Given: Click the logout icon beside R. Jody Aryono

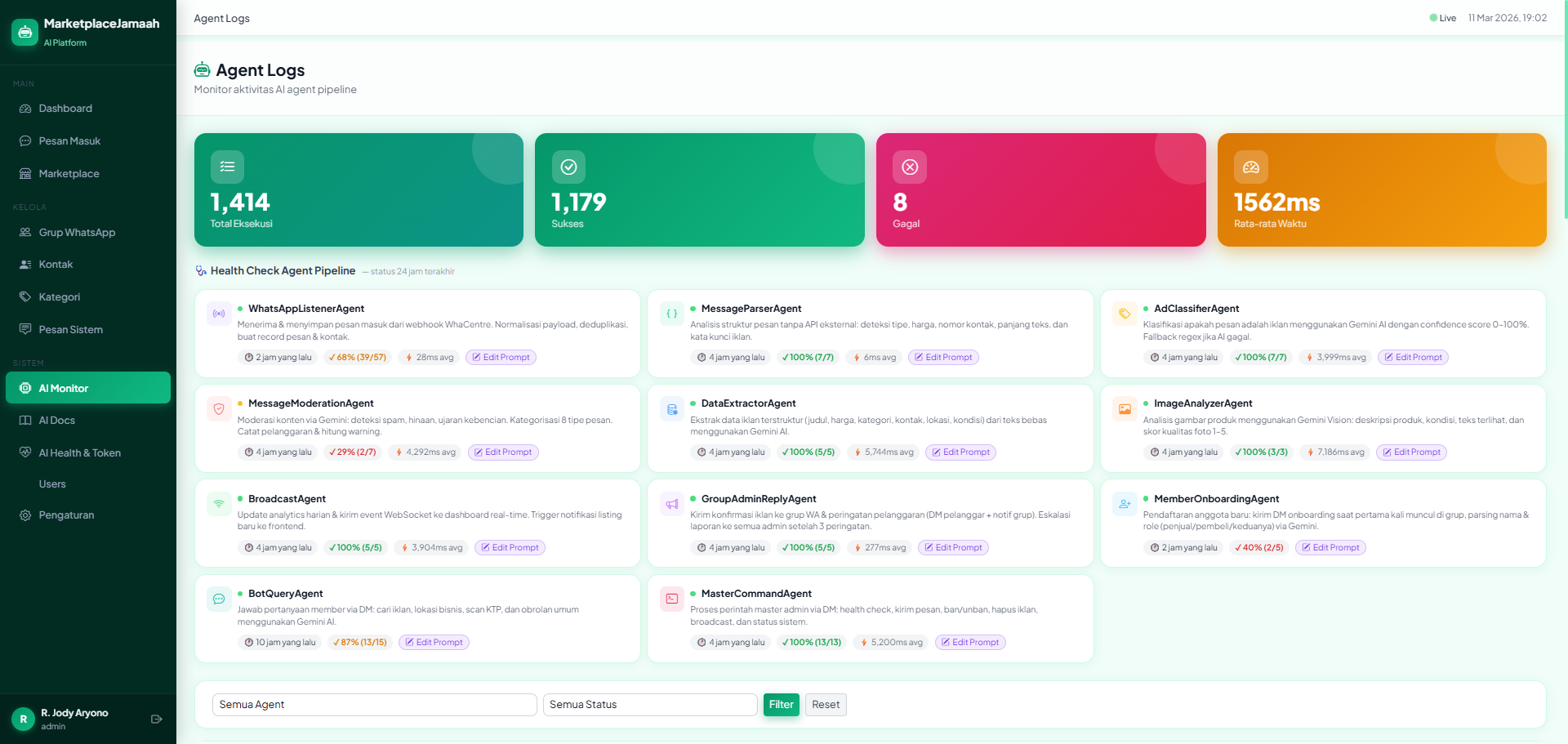Looking at the screenshot, I should click(x=157, y=719).
